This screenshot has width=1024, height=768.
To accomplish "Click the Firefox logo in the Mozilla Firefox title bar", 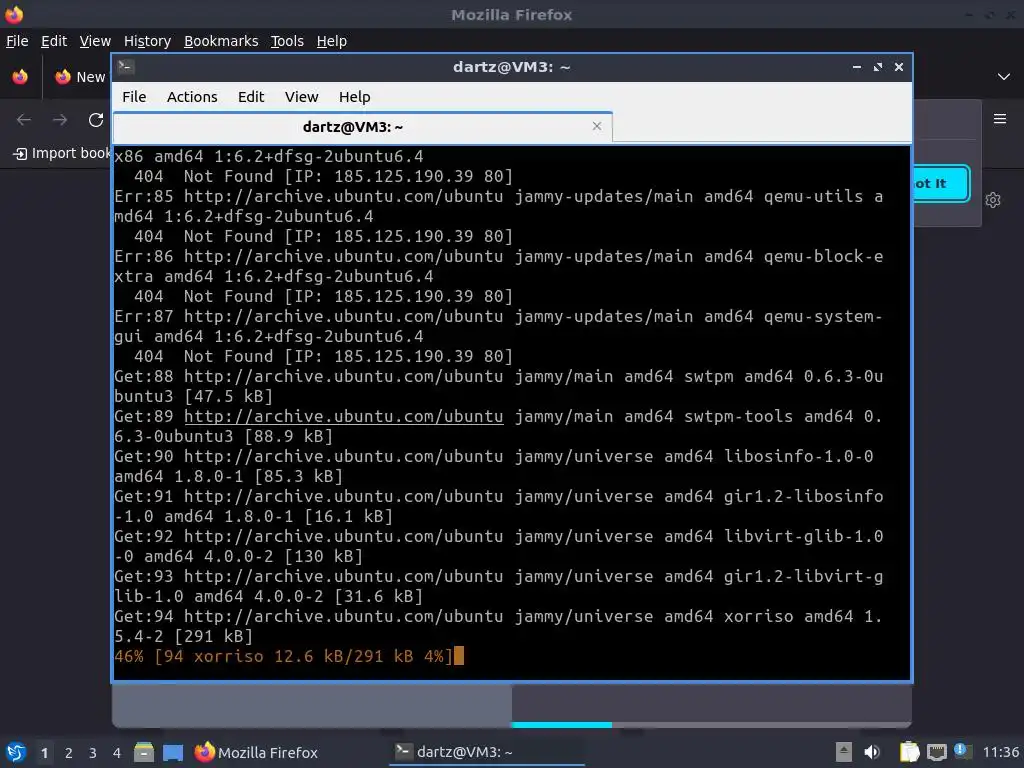I will (14, 14).
